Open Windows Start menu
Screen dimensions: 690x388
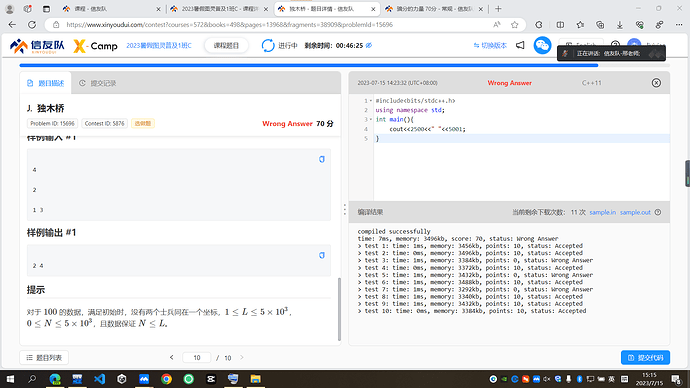[10, 379]
